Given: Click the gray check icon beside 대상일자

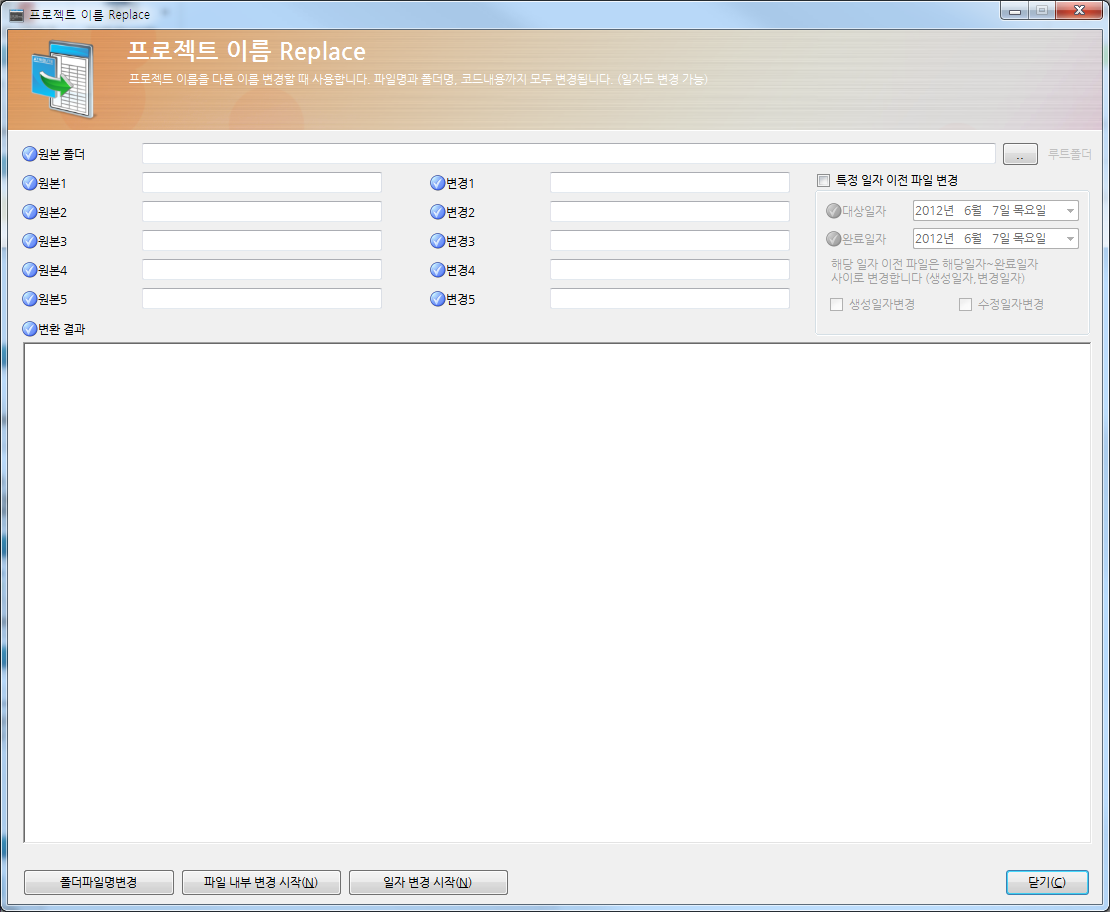Looking at the screenshot, I should pos(834,210).
